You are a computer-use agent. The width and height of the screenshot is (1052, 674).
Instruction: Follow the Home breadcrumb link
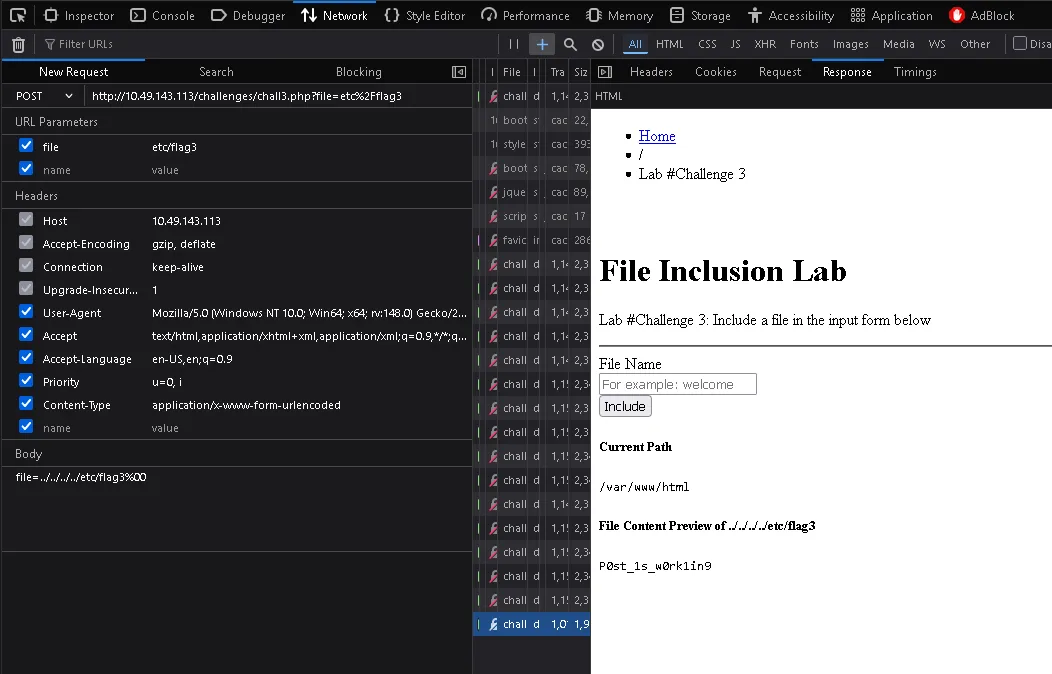pyautogui.click(x=657, y=136)
